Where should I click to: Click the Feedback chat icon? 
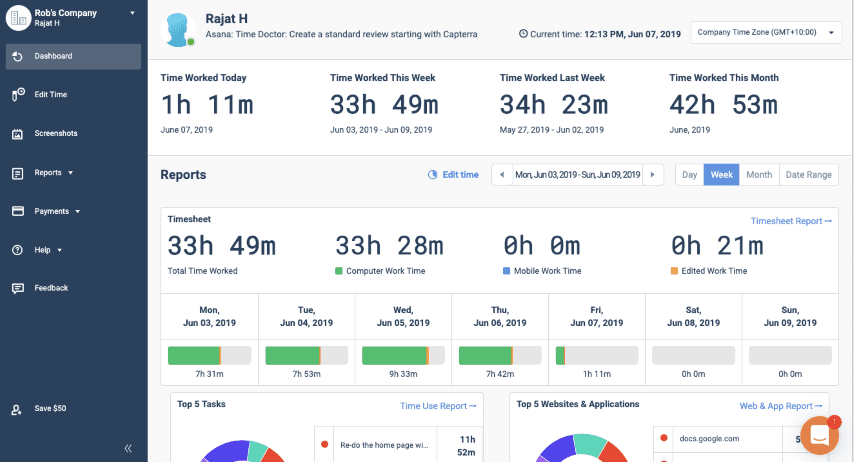(18, 288)
